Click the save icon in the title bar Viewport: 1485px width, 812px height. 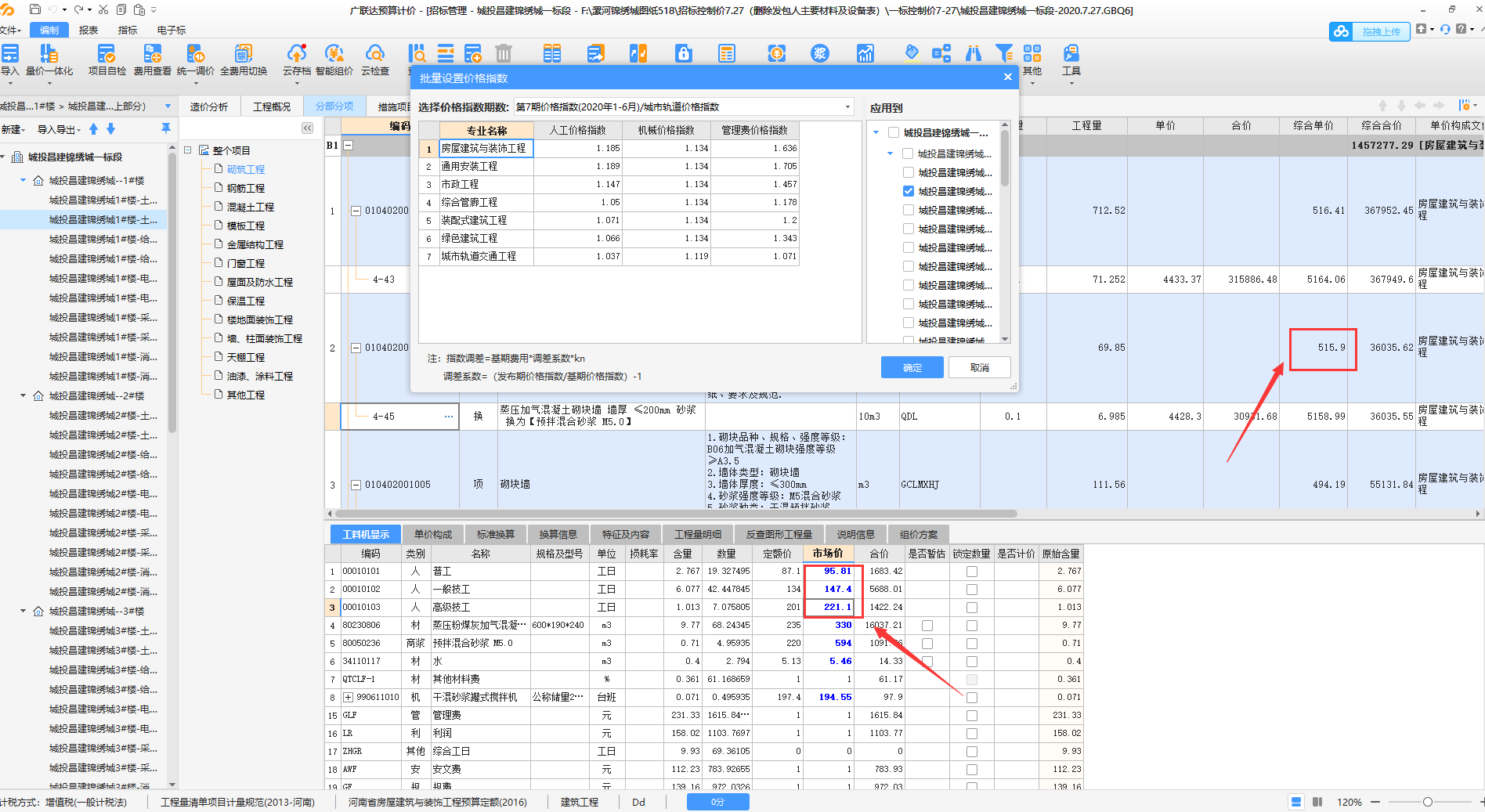coord(34,9)
